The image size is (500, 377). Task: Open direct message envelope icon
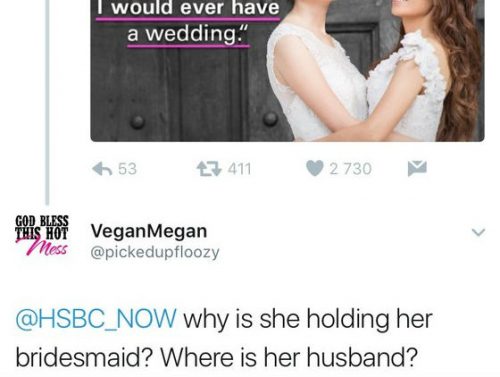tap(417, 168)
